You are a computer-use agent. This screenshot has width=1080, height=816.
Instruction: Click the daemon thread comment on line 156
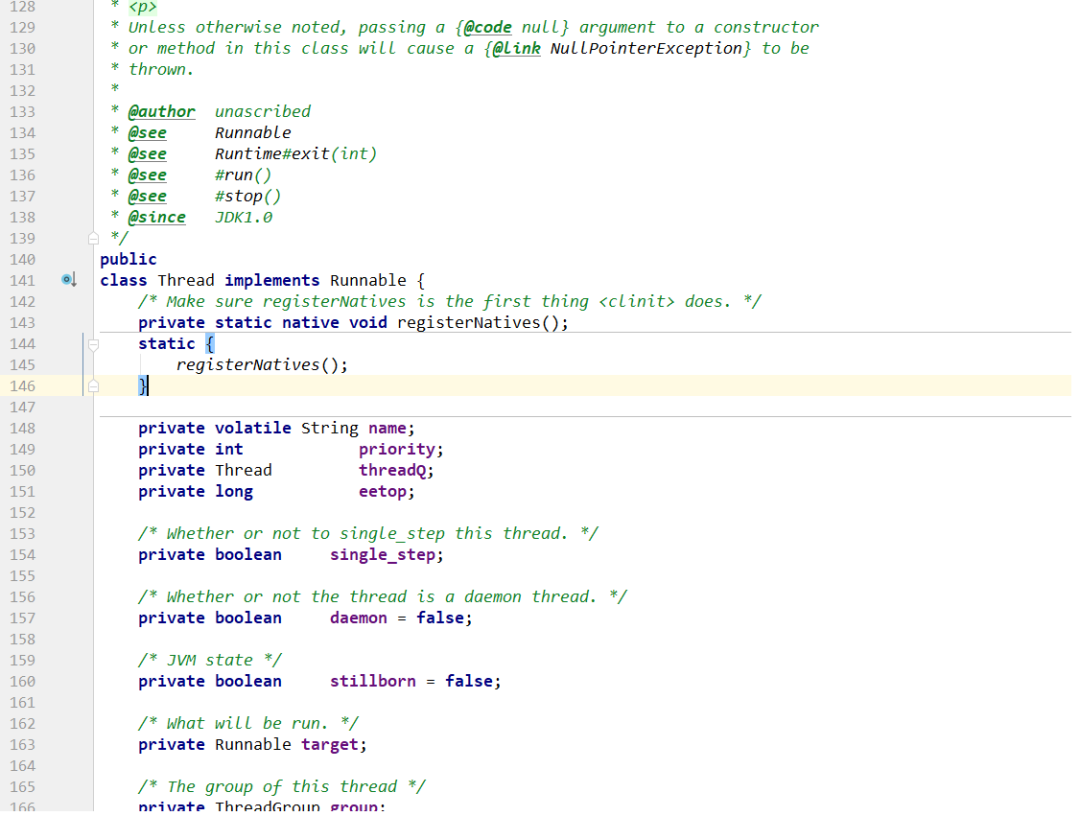coord(382,597)
